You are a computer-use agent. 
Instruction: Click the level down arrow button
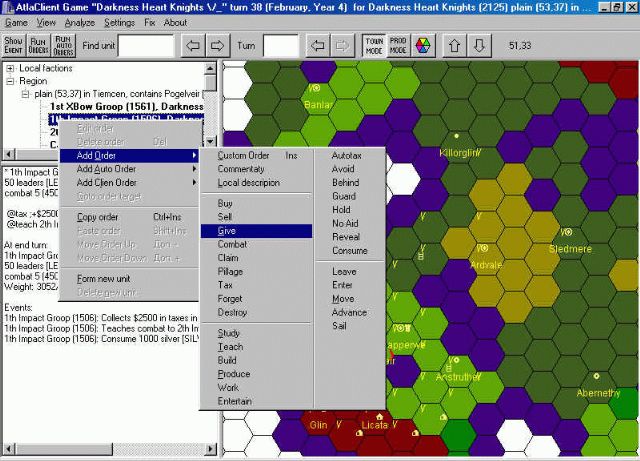tap(479, 45)
